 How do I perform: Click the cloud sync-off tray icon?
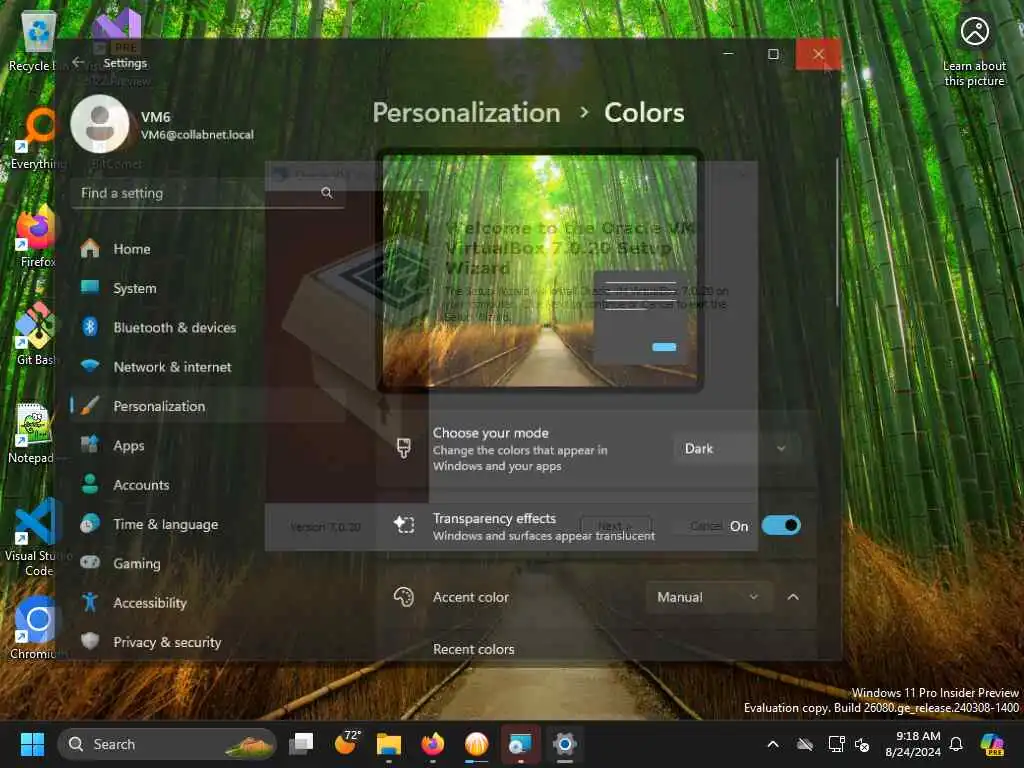tap(805, 744)
